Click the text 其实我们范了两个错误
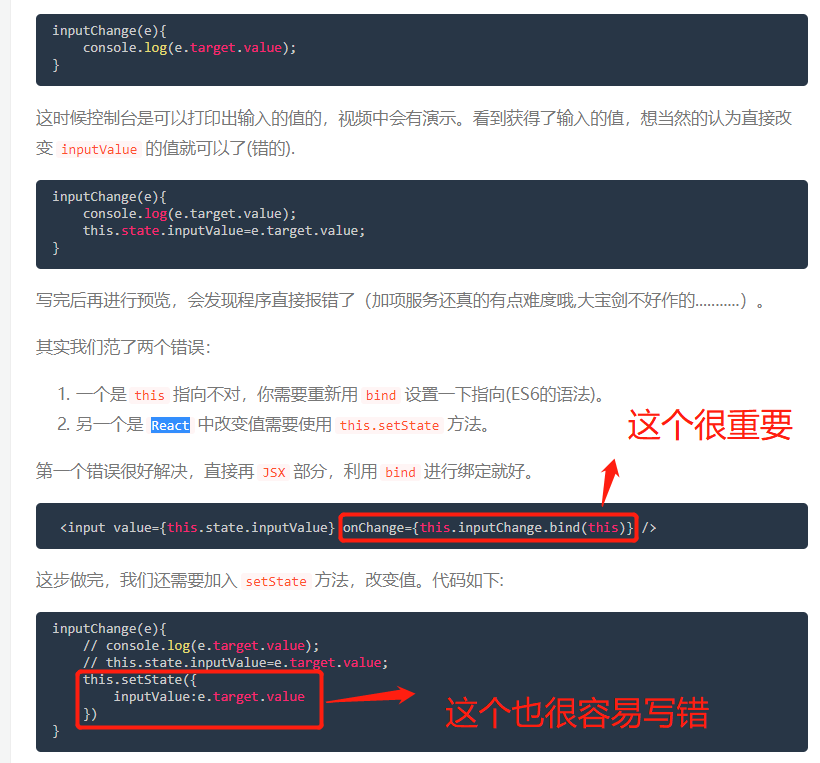 point(123,347)
